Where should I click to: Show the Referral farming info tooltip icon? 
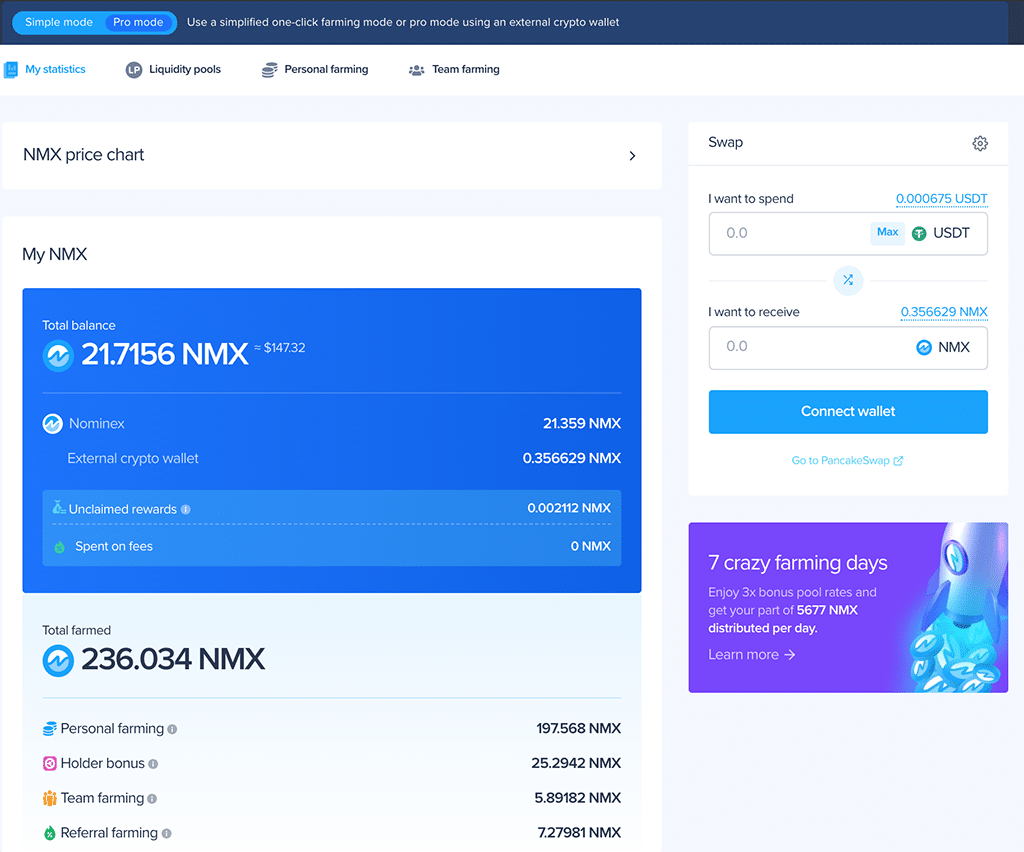pos(167,833)
